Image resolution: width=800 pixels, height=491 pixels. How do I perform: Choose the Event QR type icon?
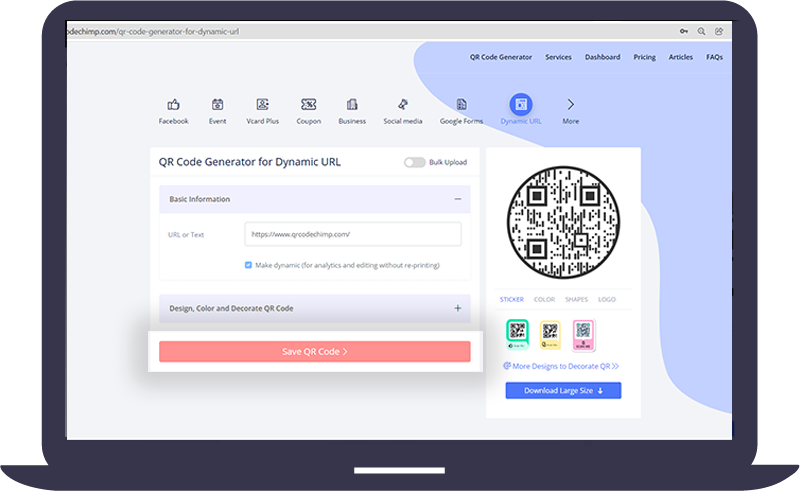click(x=217, y=105)
